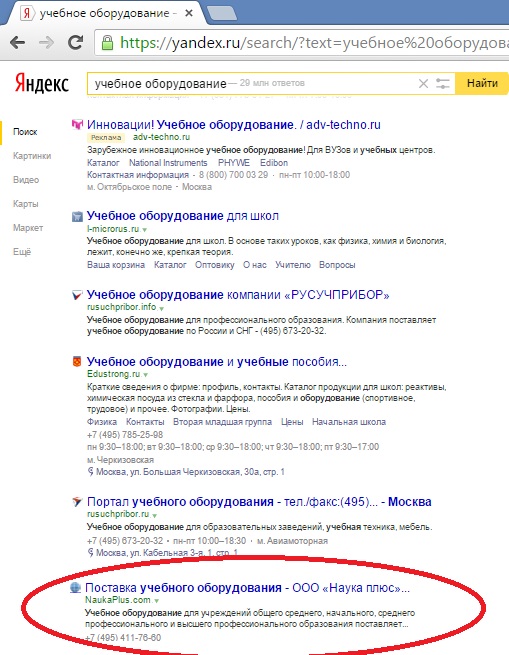509x655 pixels.
Task: Open РУСУЧПРИБОР company result title
Action: point(238,295)
